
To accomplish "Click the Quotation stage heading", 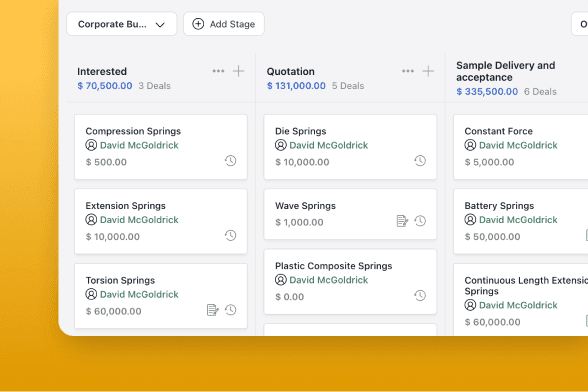I will click(291, 71).
